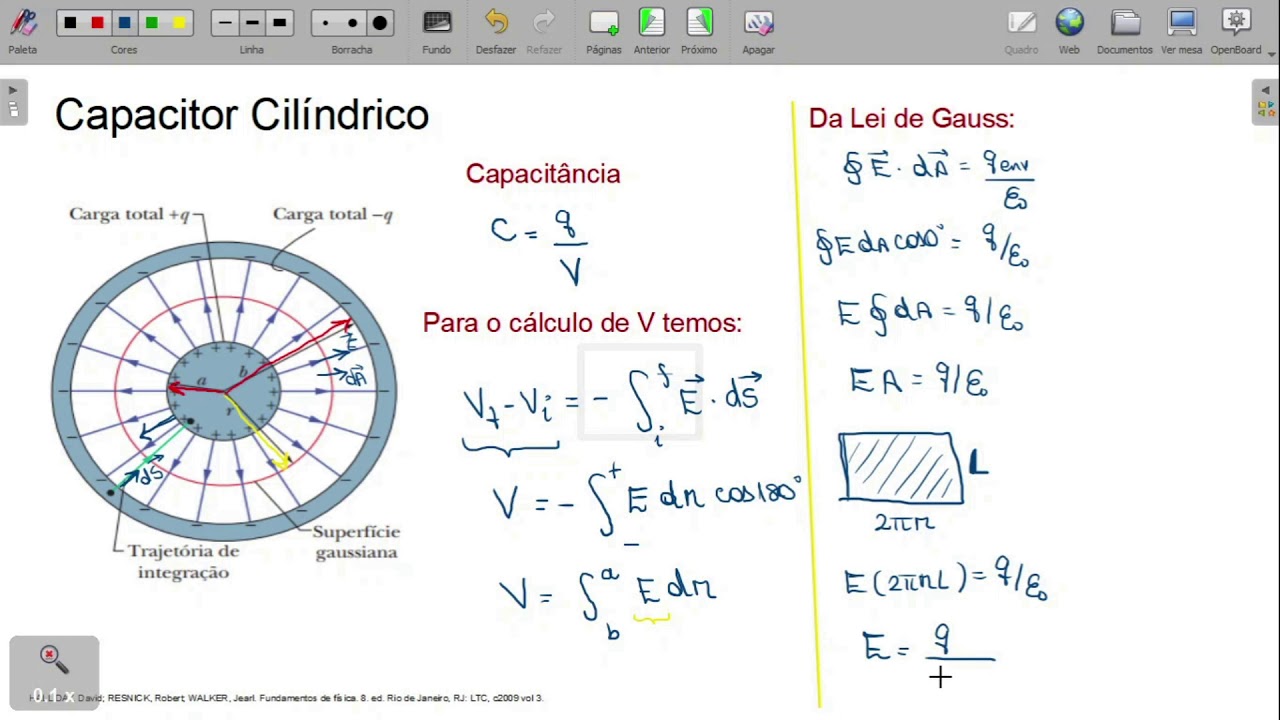The width and height of the screenshot is (1280, 720).
Task: Click the 'Carga total +q' label
Action: click(x=130, y=214)
